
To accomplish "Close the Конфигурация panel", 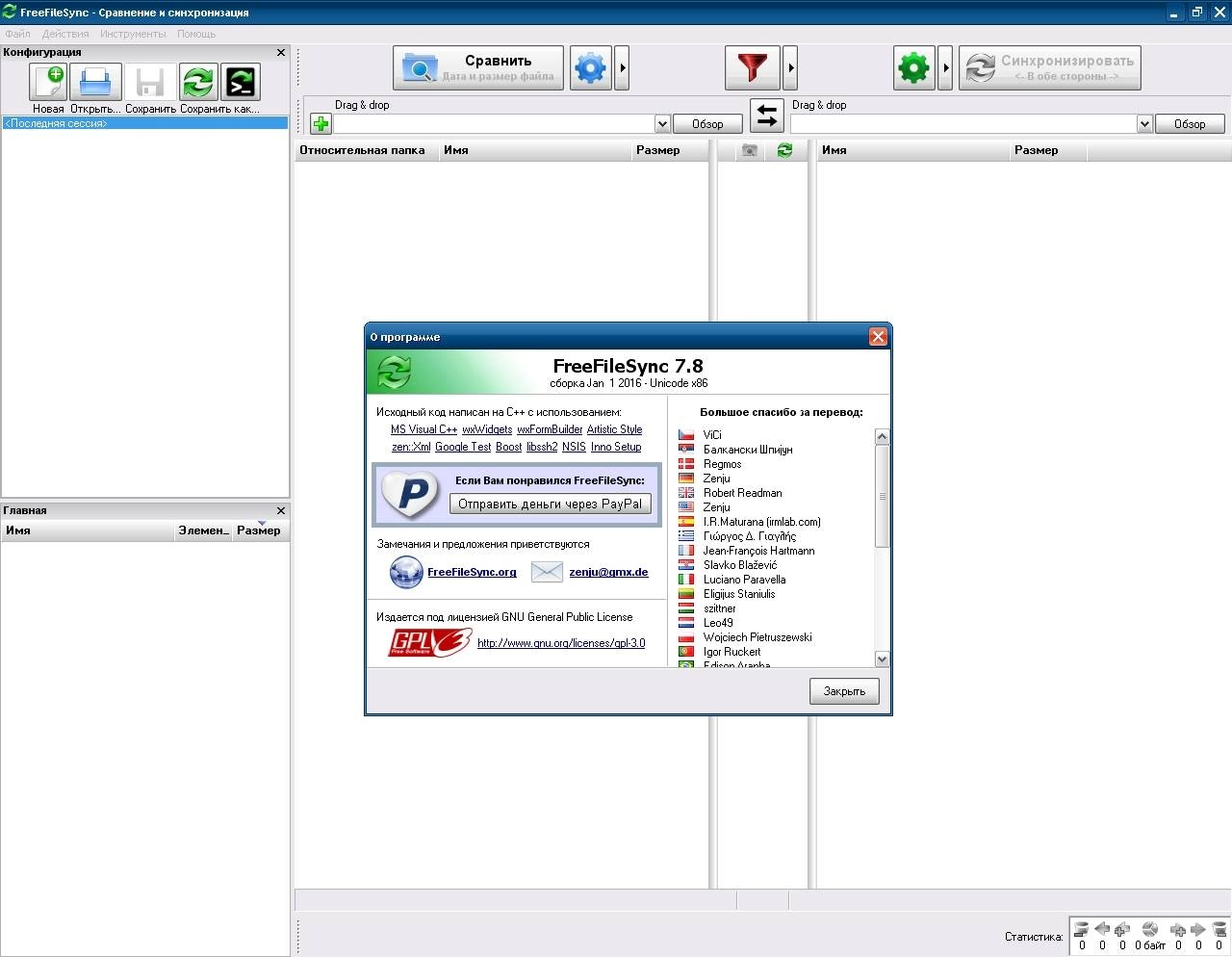I will [281, 52].
